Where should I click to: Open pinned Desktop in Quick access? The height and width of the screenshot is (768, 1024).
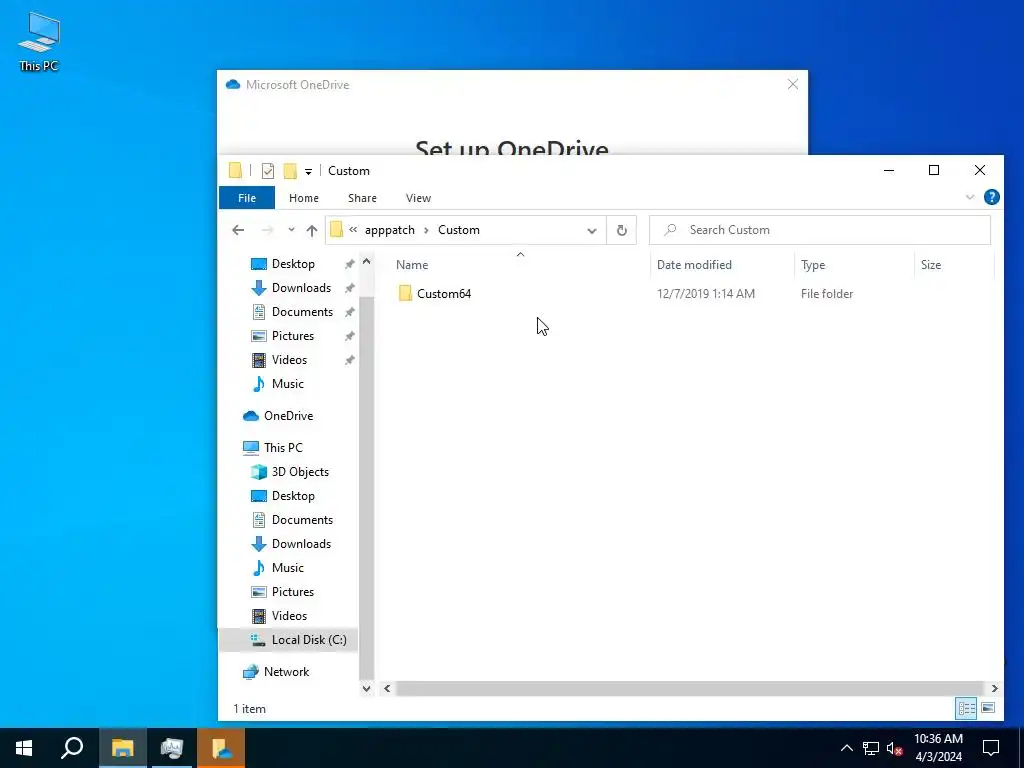[x=293, y=264]
